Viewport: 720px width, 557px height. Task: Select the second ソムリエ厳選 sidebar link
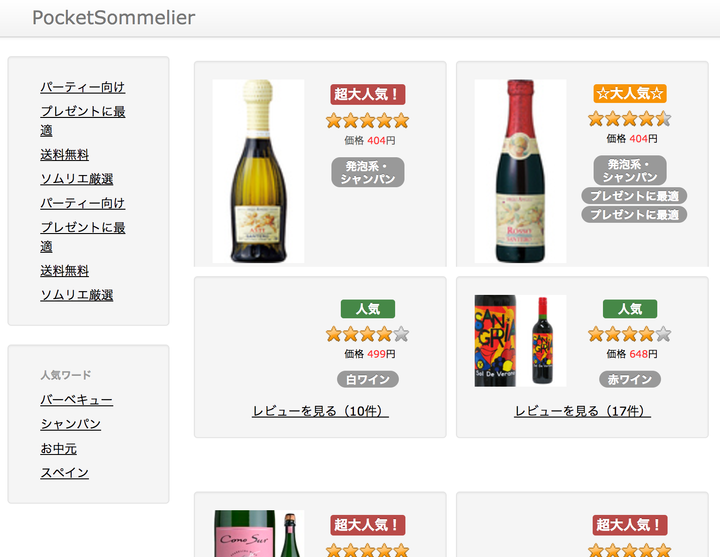tap(77, 295)
